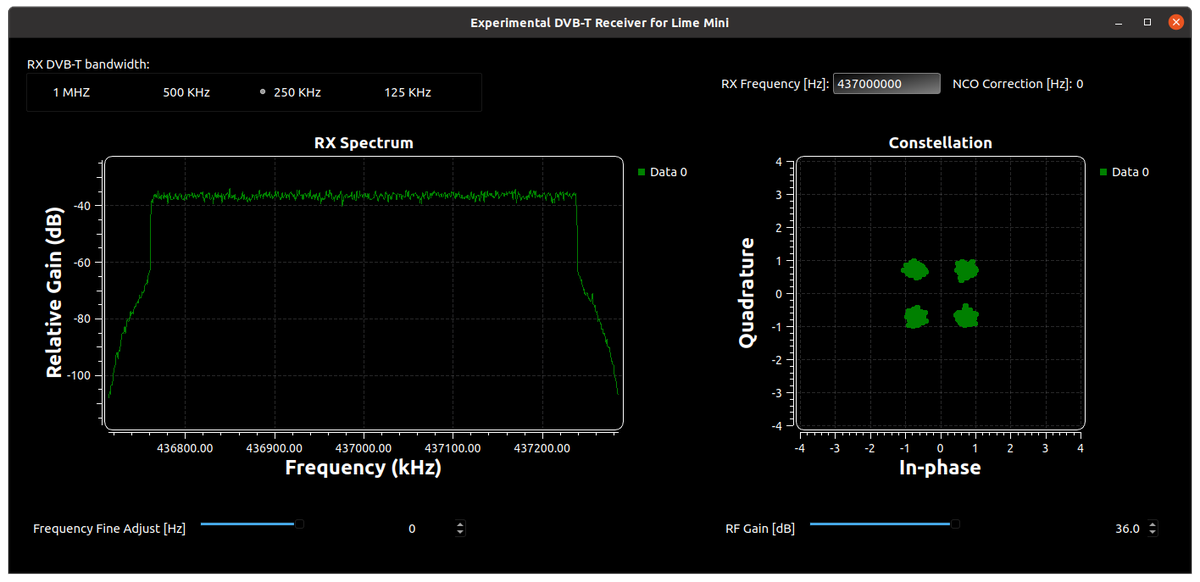The image size is (1200, 582).
Task: Select the 125 KHz bandwidth option
Action: [407, 92]
